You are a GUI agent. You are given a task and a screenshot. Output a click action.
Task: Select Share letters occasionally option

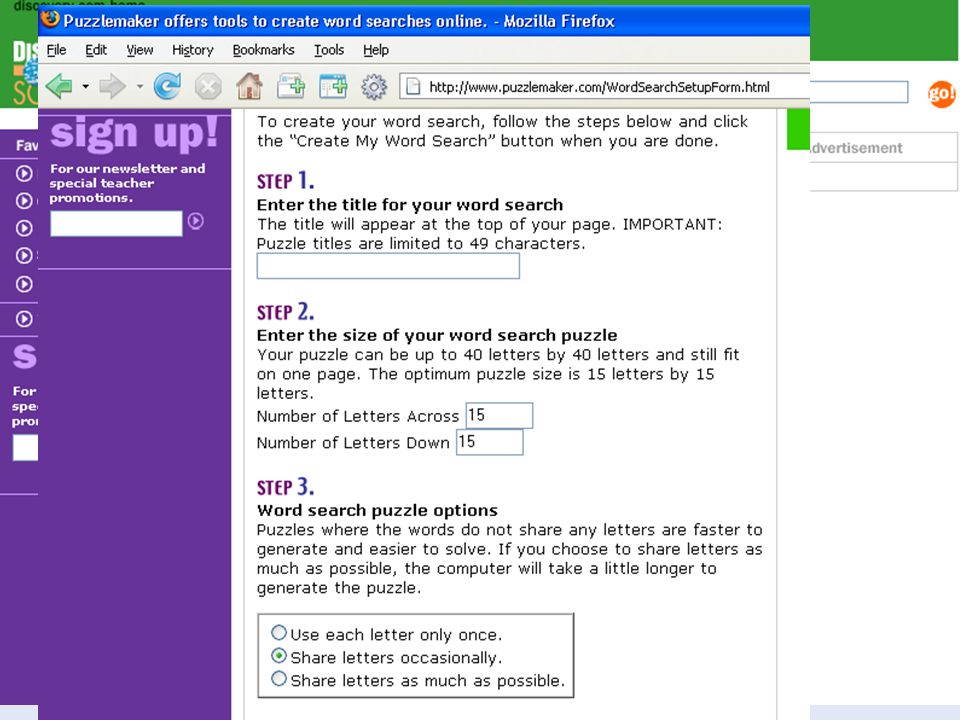pos(279,656)
